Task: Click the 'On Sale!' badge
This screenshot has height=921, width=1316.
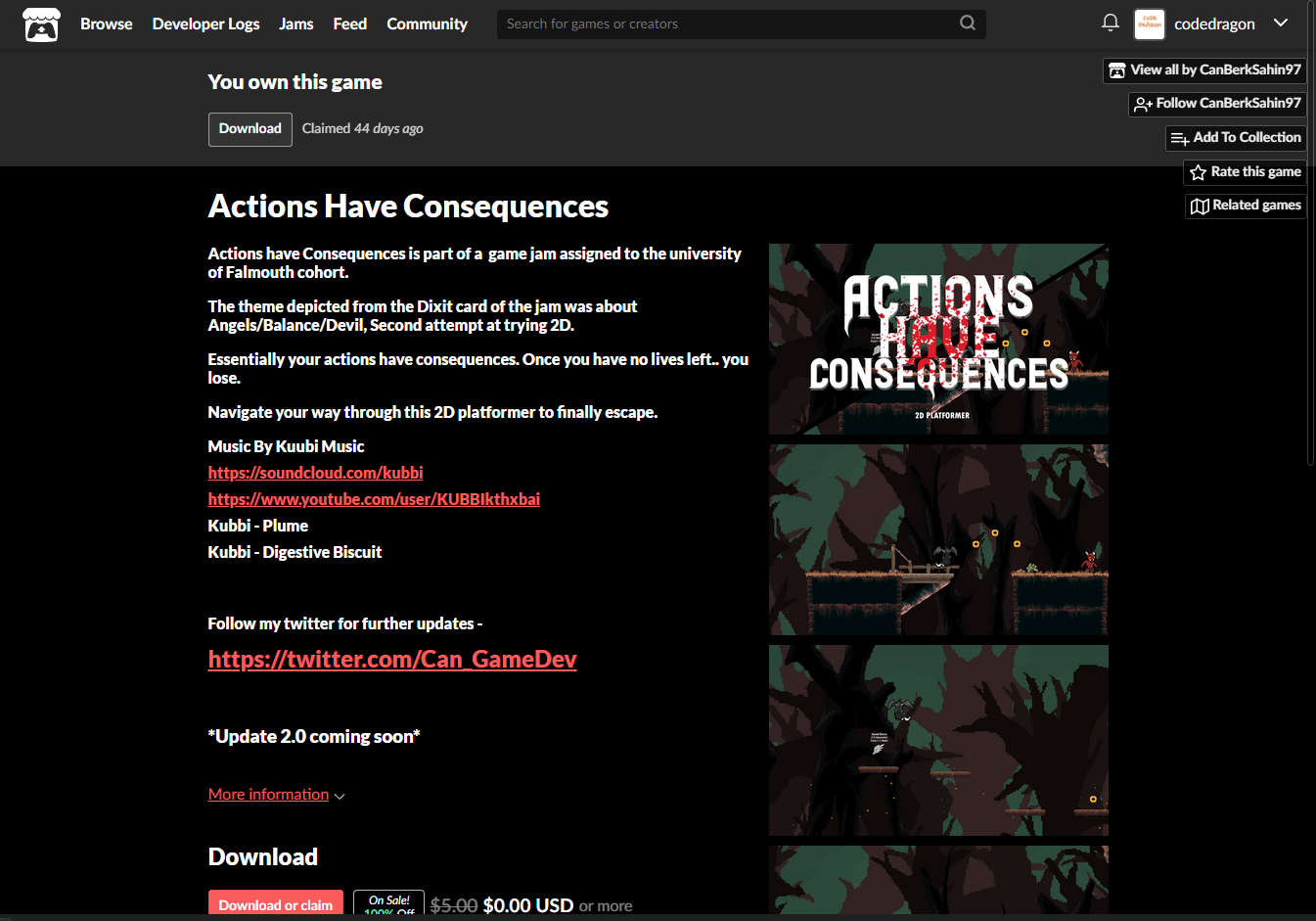Action: pyautogui.click(x=388, y=902)
